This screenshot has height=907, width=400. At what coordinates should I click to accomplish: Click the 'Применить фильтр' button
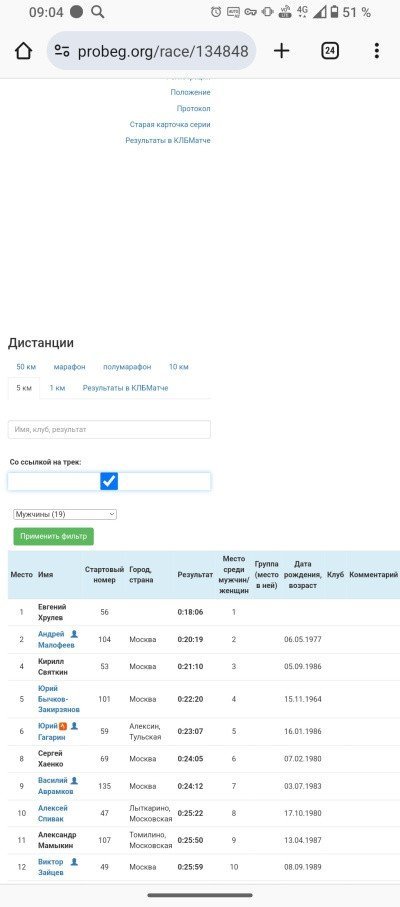54,536
